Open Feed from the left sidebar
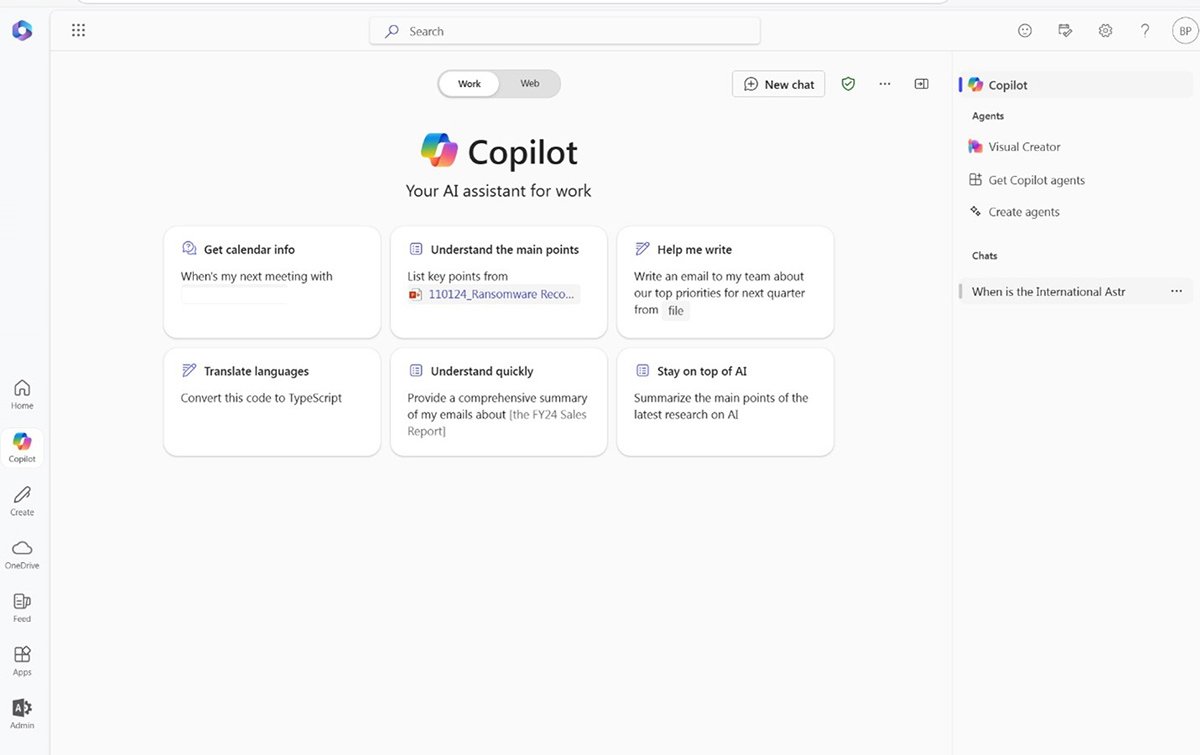The image size is (1200, 755). click(x=22, y=606)
